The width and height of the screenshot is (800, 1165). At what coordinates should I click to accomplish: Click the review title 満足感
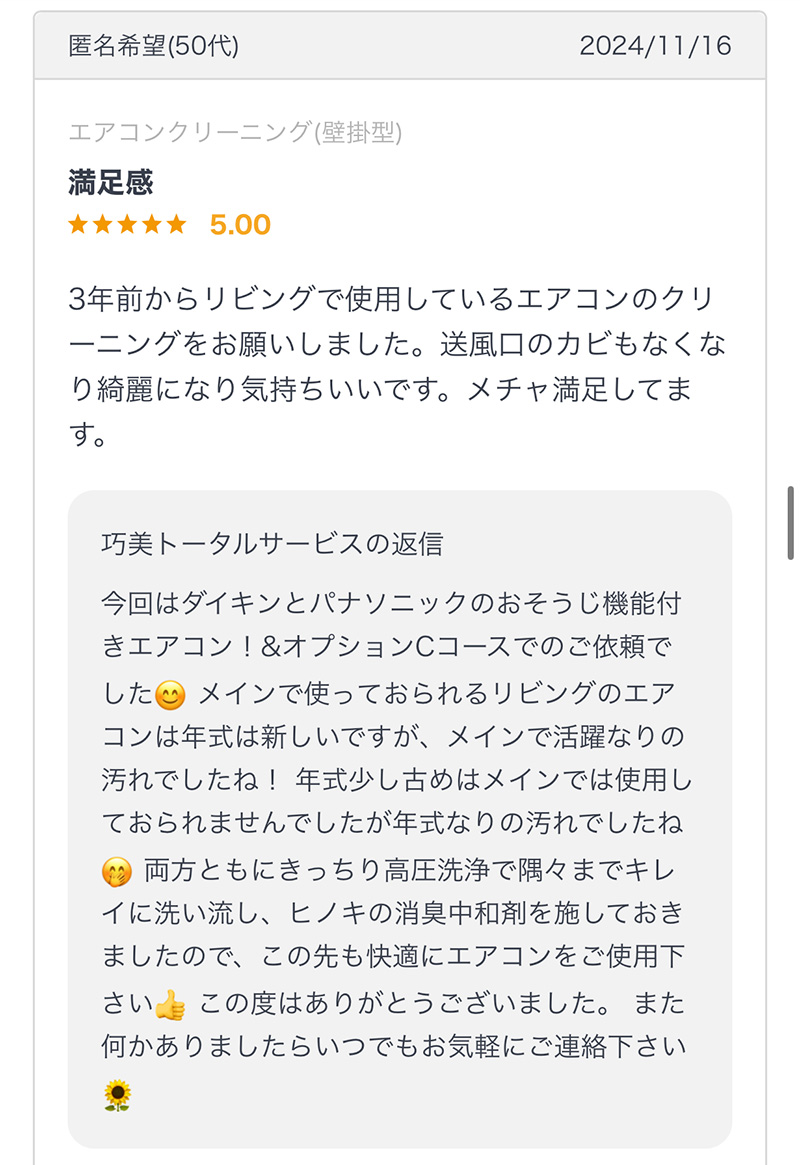111,182
